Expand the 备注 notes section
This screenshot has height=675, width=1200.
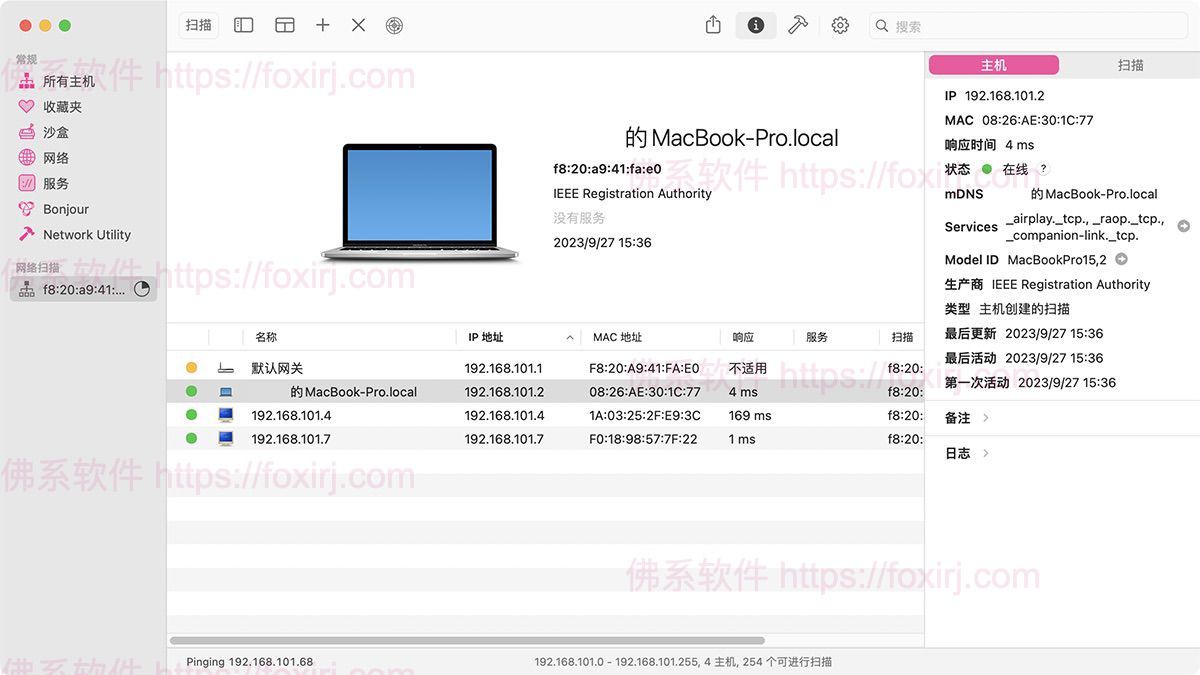pos(957,418)
